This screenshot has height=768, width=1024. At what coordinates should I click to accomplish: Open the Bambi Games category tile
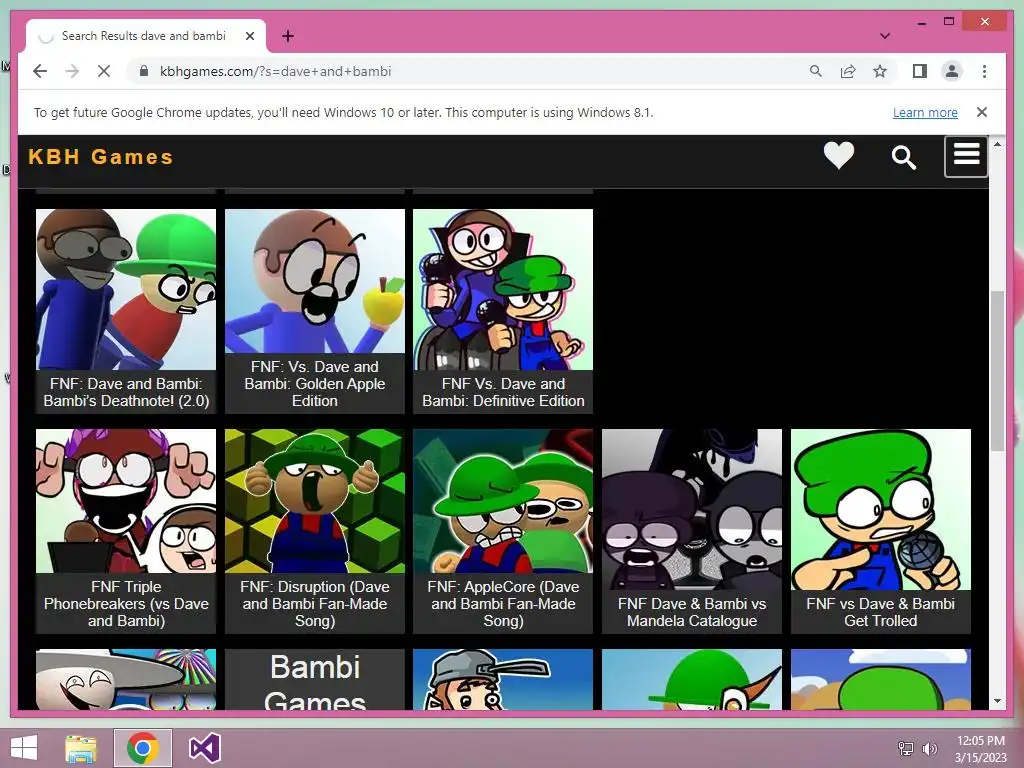315,679
